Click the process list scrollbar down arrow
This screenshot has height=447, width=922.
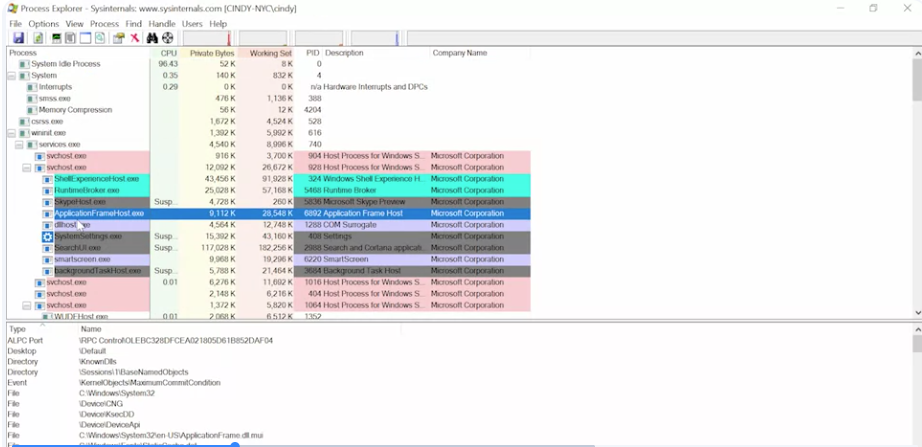[917, 313]
